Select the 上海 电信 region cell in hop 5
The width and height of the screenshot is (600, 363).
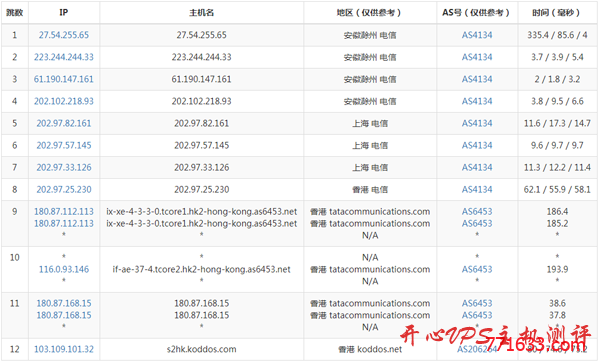pyautogui.click(x=370, y=124)
